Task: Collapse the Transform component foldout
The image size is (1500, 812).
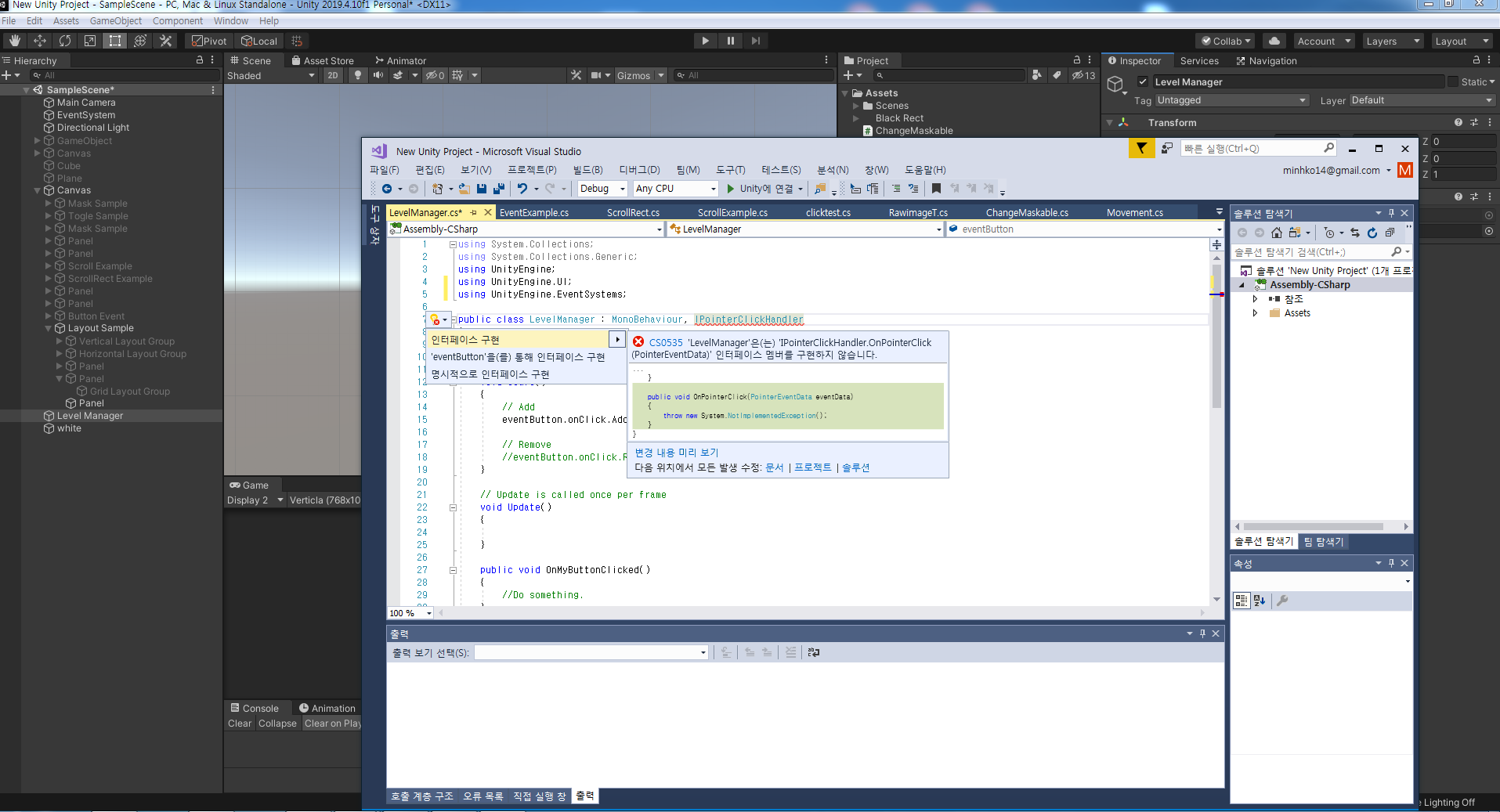Action: pos(1109,123)
